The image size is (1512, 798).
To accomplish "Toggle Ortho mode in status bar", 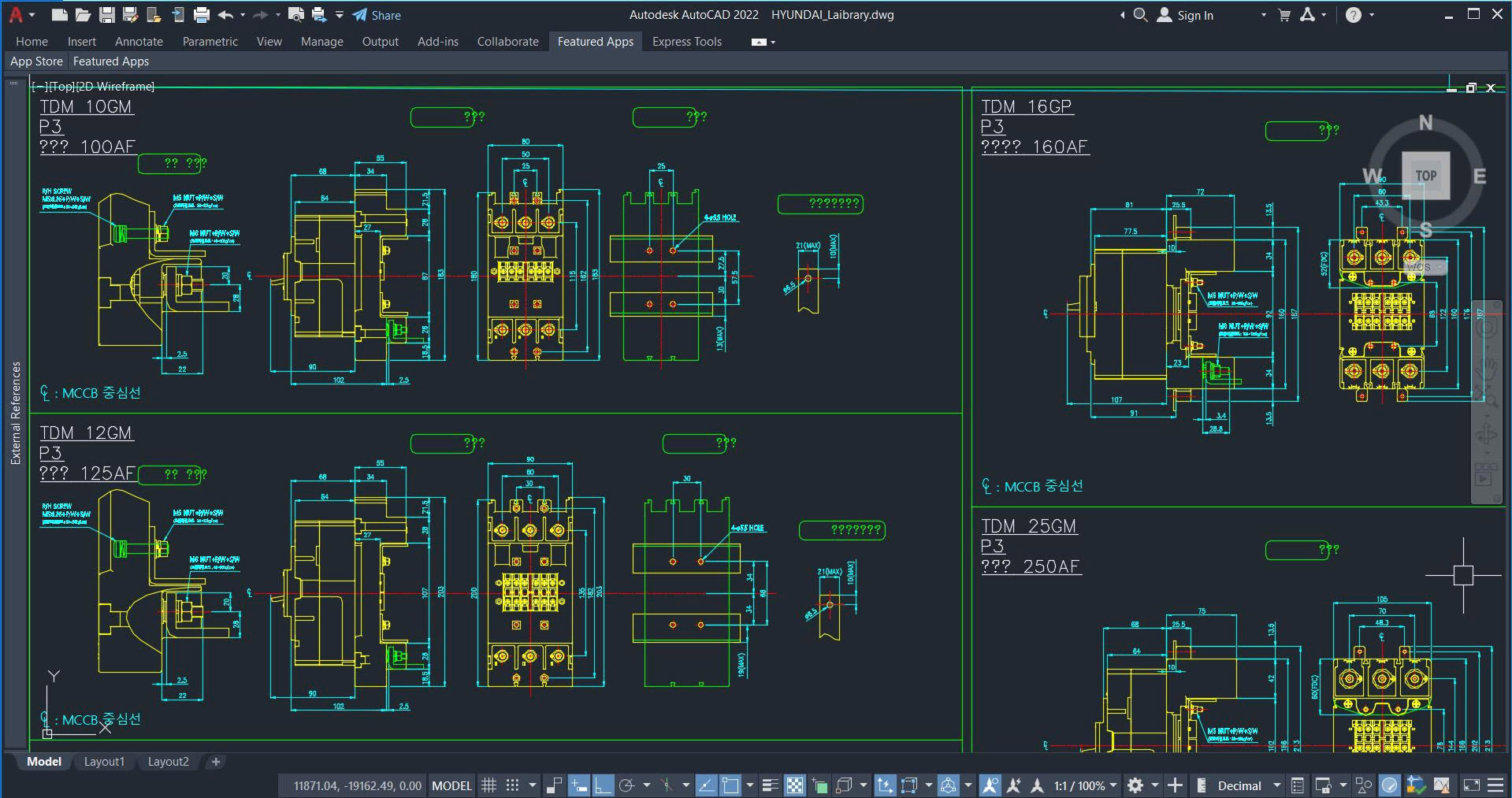I will (x=603, y=785).
